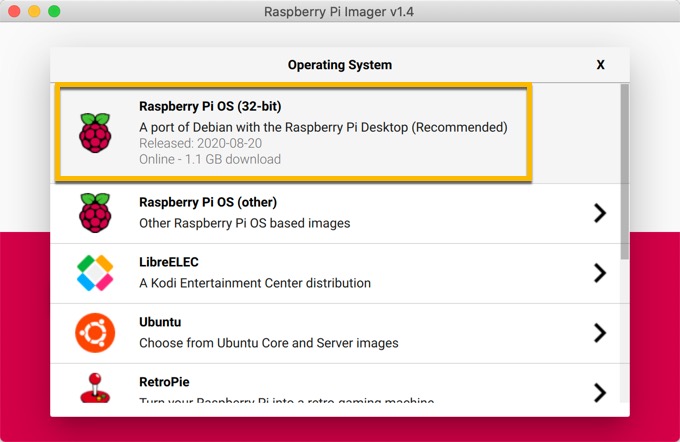Image resolution: width=680 pixels, height=442 pixels.
Task: Click 'A port of Debian' recommended description
Action: [x=323, y=128]
